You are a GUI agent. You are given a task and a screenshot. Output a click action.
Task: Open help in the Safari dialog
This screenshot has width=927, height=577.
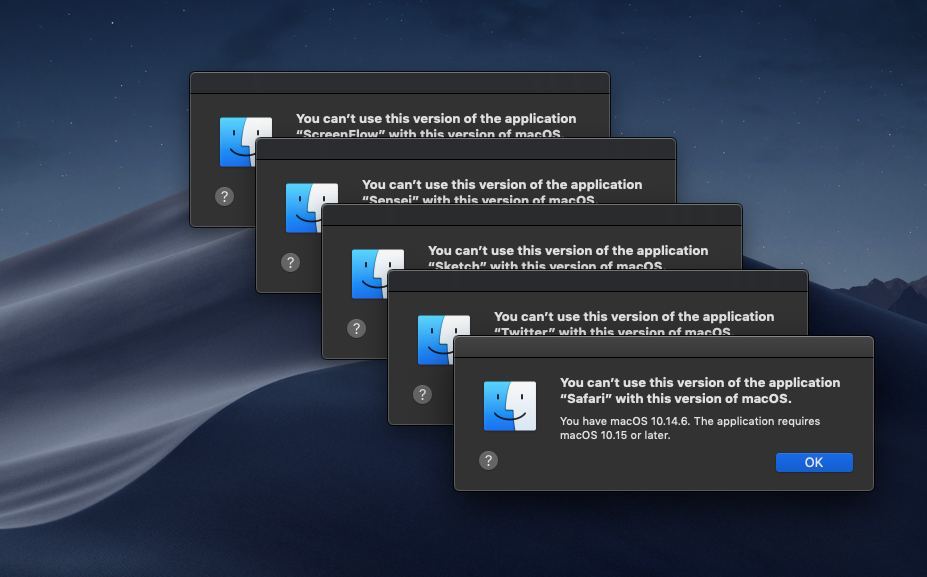click(488, 460)
